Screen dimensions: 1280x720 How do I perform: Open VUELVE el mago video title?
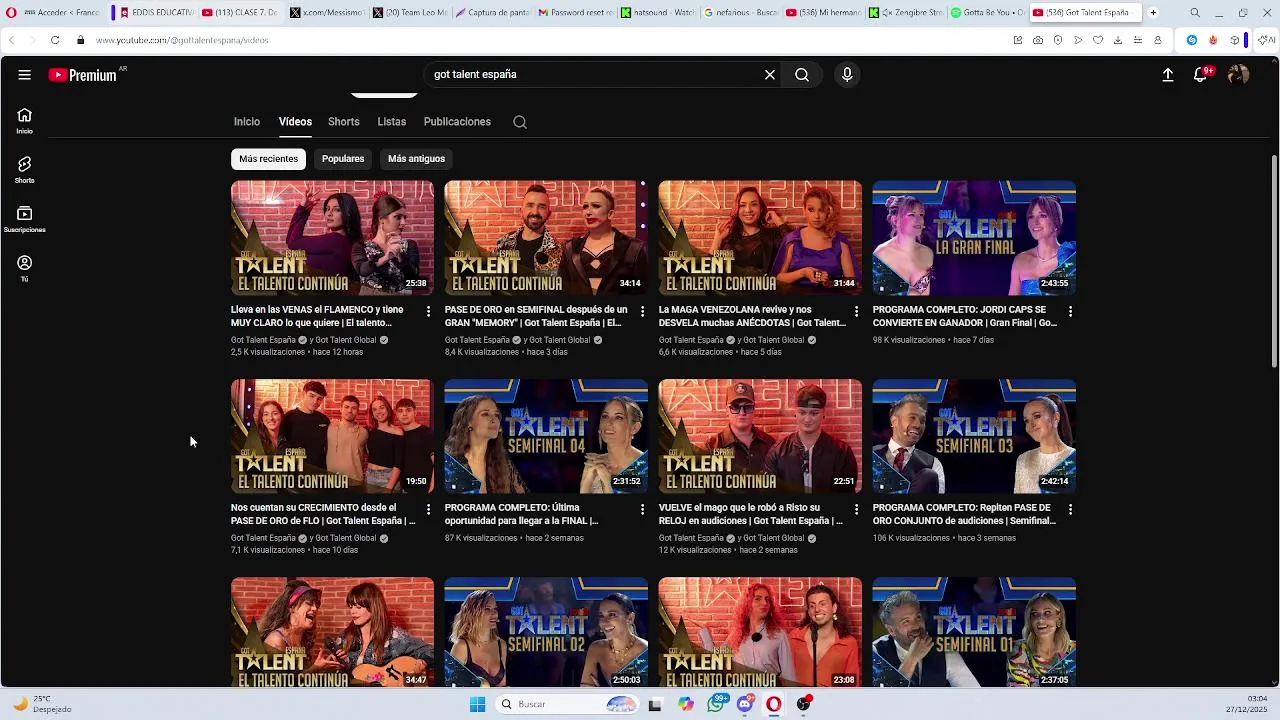pos(751,514)
